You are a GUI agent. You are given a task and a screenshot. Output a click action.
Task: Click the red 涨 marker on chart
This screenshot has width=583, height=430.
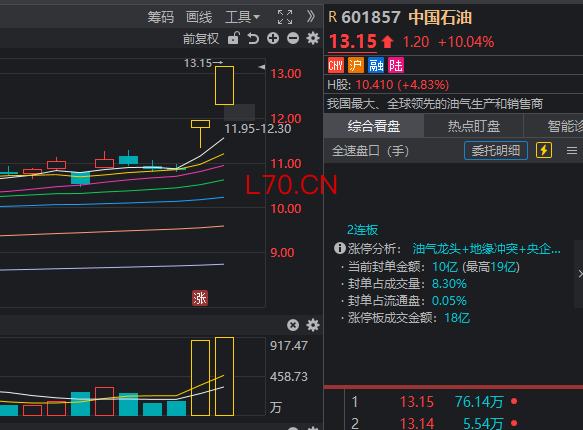(x=200, y=298)
